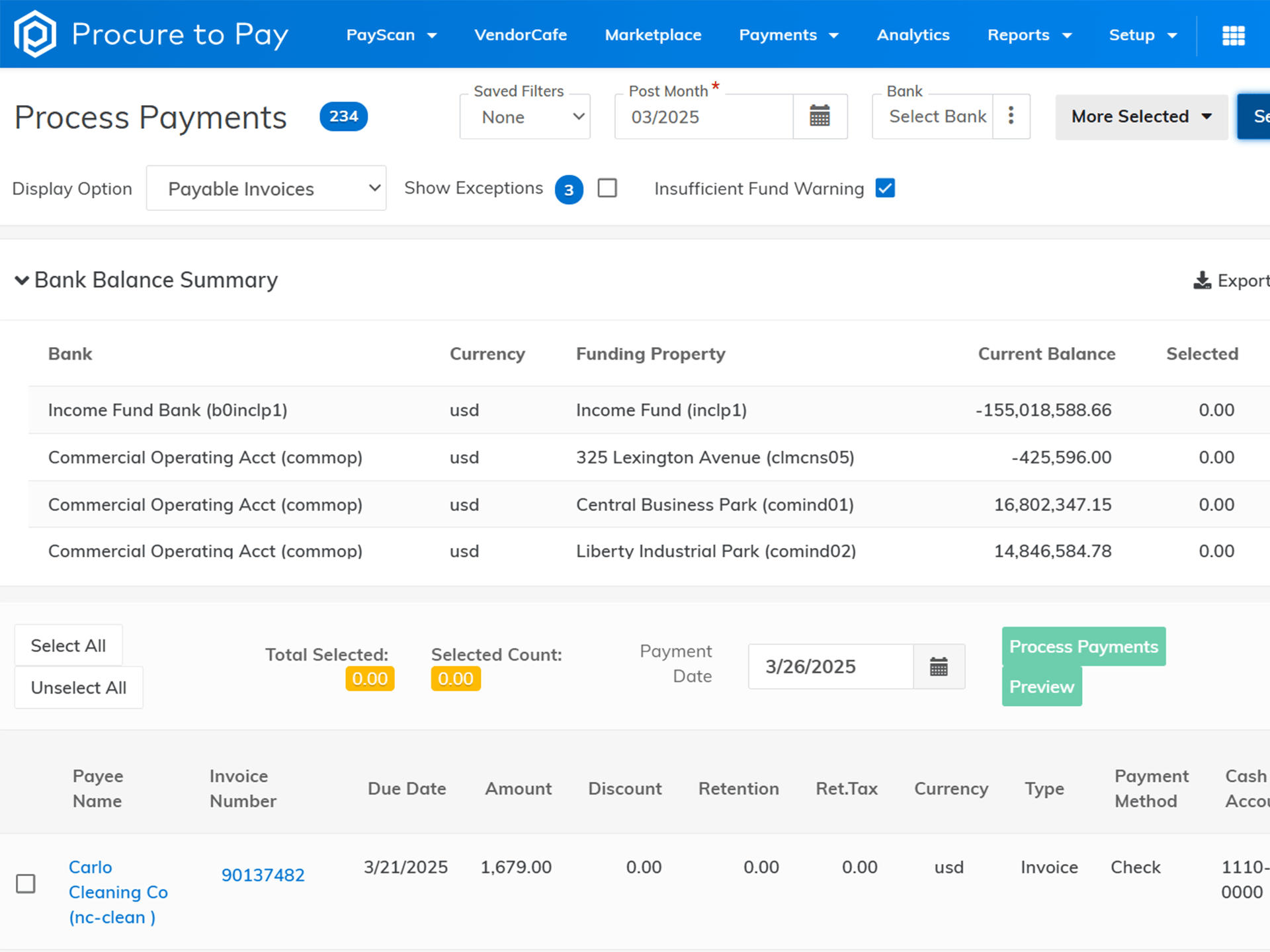Click the Show Exceptions count badge
Screen dimensions: 1270x952
click(x=568, y=190)
